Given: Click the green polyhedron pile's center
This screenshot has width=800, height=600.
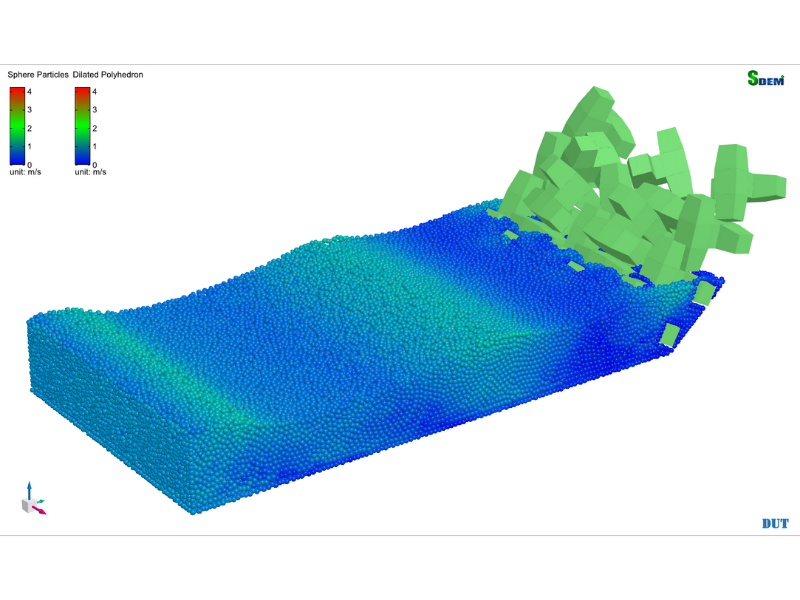Looking at the screenshot, I should pyautogui.click(x=620, y=200).
